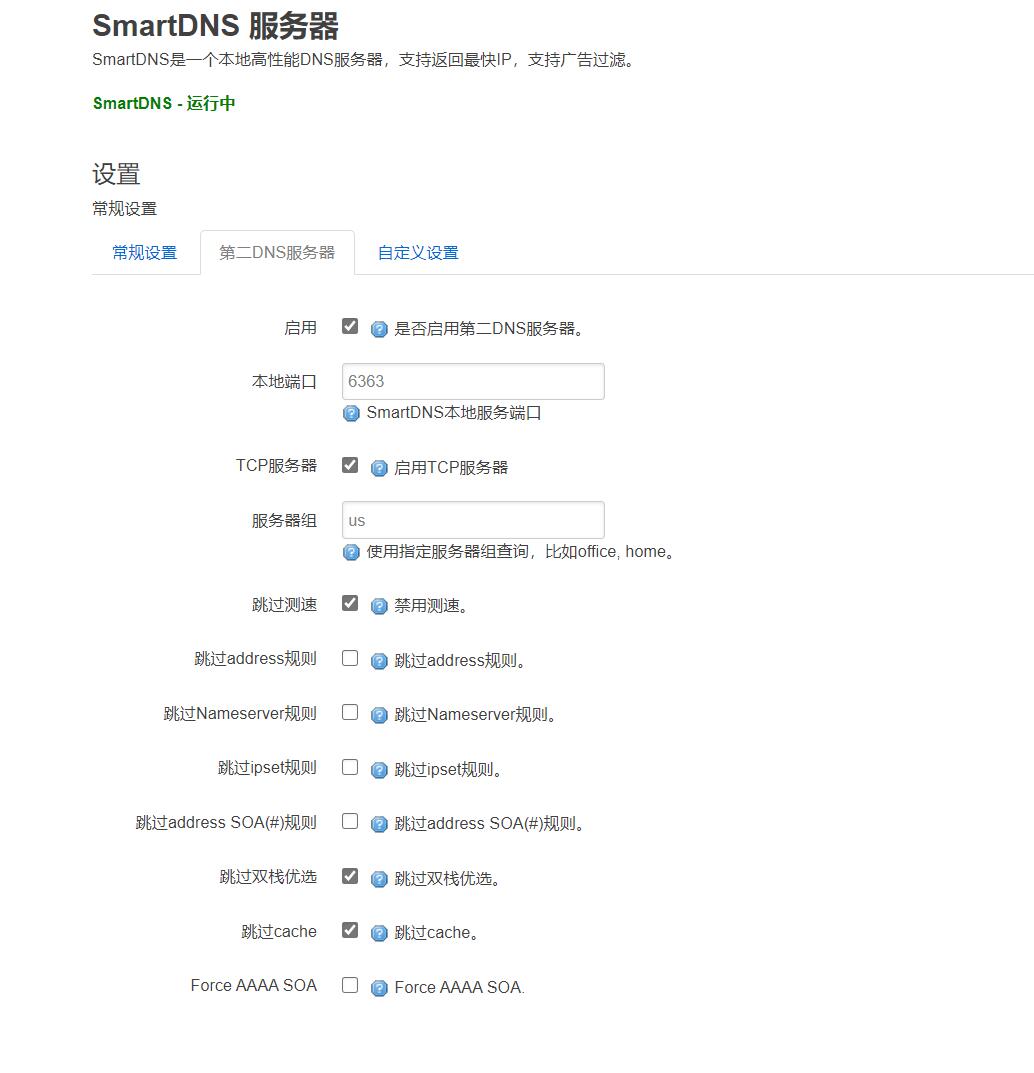
Task: Click the SmartDNS - 运行中 status text
Action: [164, 103]
